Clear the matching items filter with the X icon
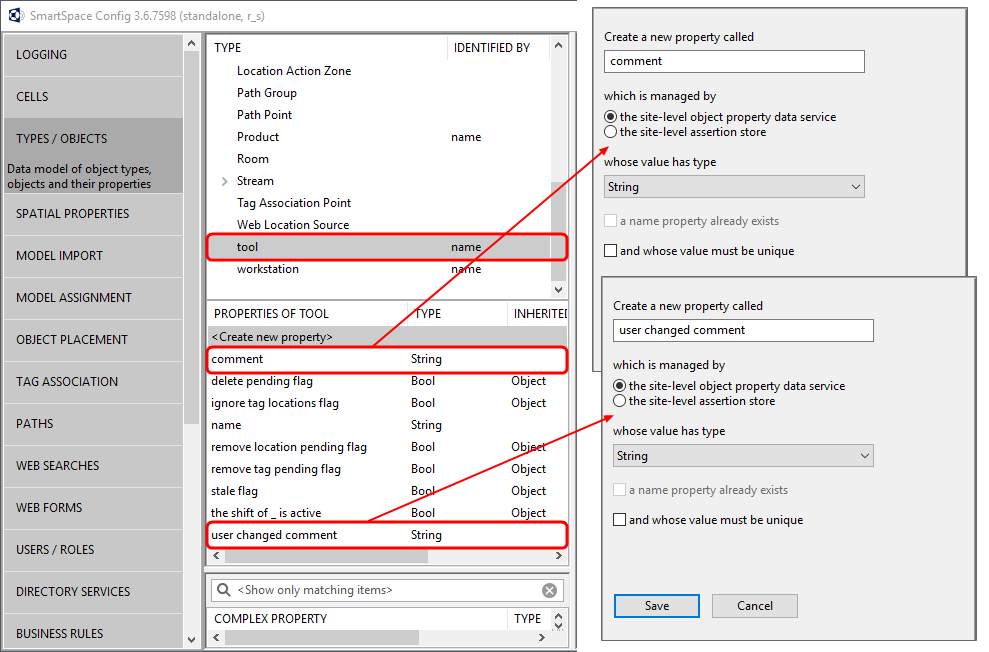Screen dimensions: 989x652 tap(549, 590)
